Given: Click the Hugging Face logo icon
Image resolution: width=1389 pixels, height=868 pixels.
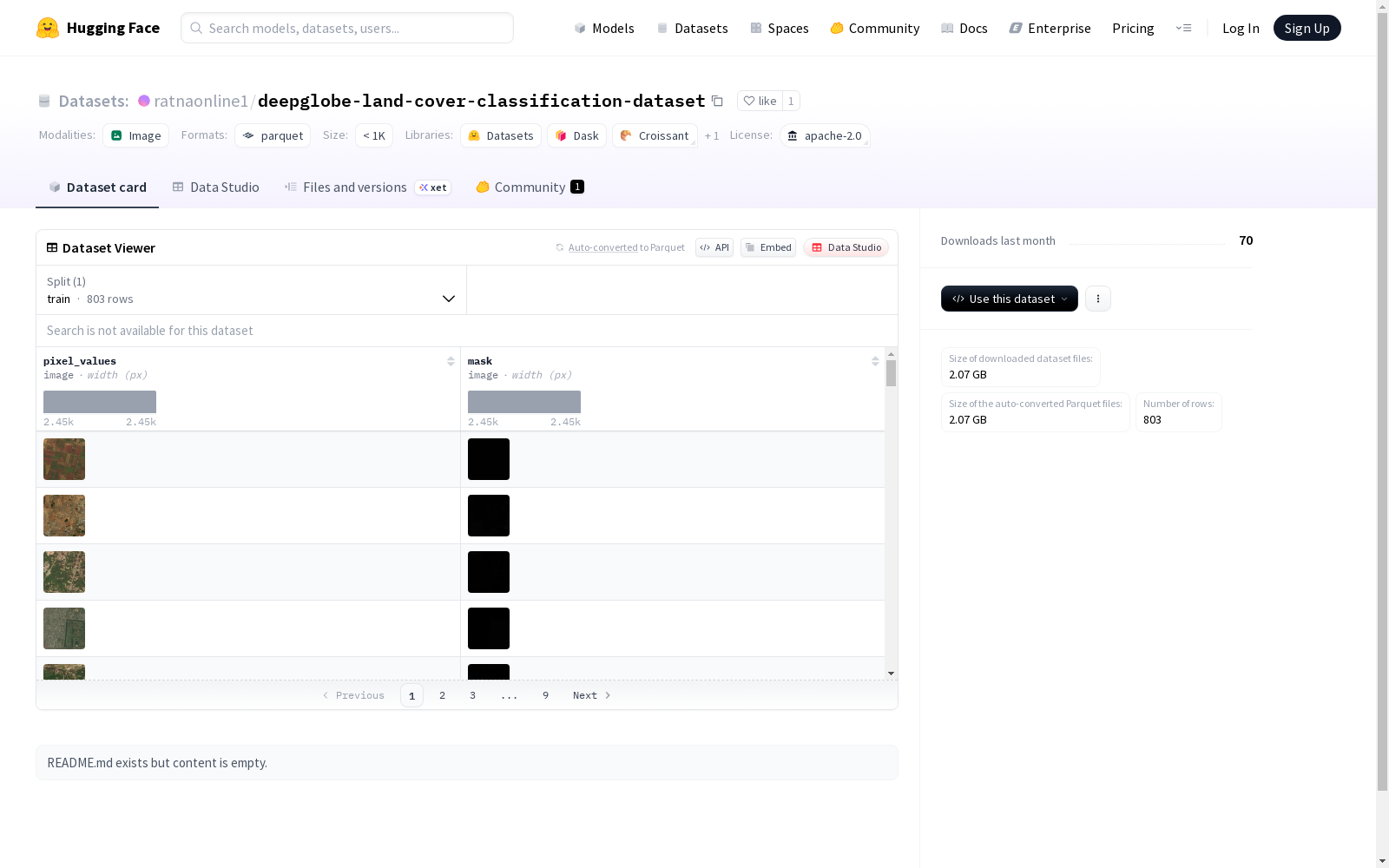Looking at the screenshot, I should (x=48, y=28).
